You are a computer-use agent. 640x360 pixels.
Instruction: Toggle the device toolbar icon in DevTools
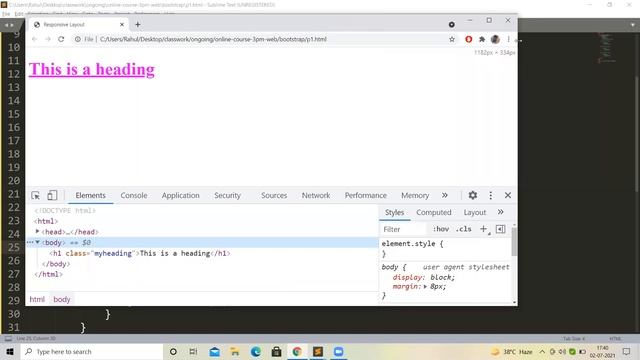52,196
